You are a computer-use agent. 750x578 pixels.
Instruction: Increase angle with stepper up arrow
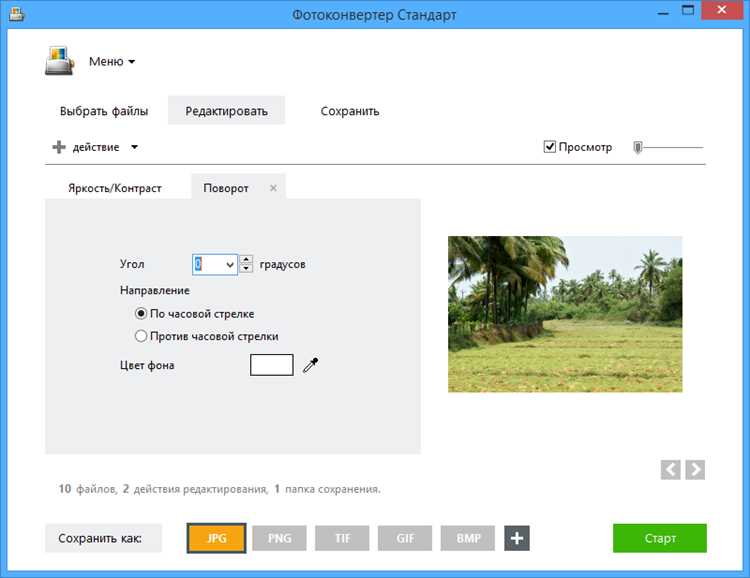(x=246, y=259)
